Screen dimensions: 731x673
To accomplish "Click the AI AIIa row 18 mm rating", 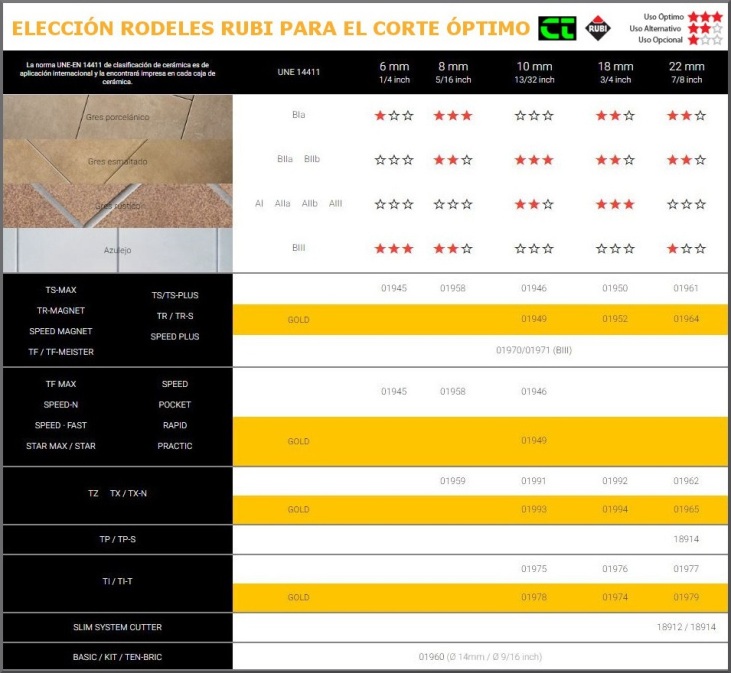I will click(x=615, y=204).
